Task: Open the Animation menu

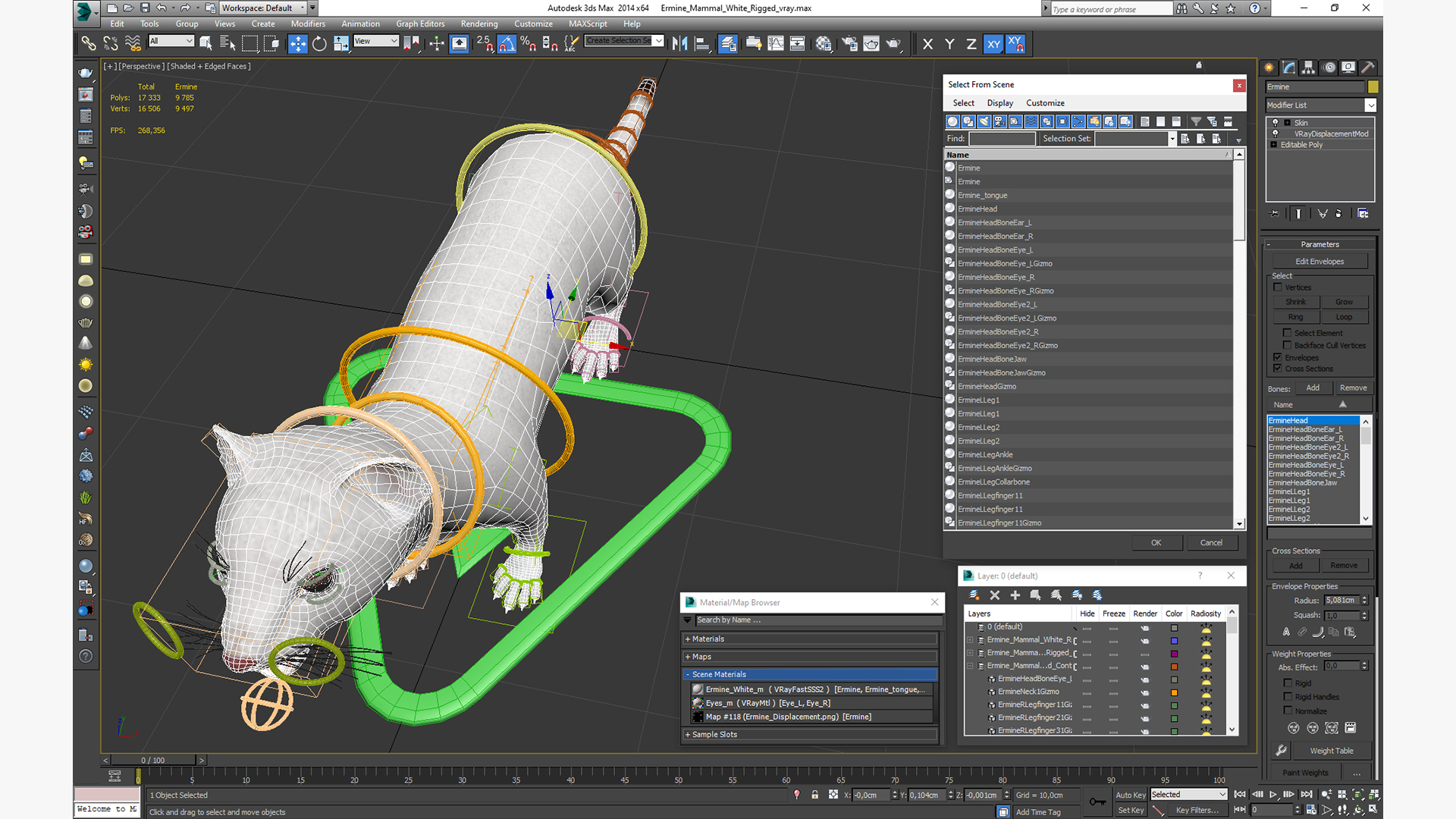Action: pyautogui.click(x=360, y=24)
